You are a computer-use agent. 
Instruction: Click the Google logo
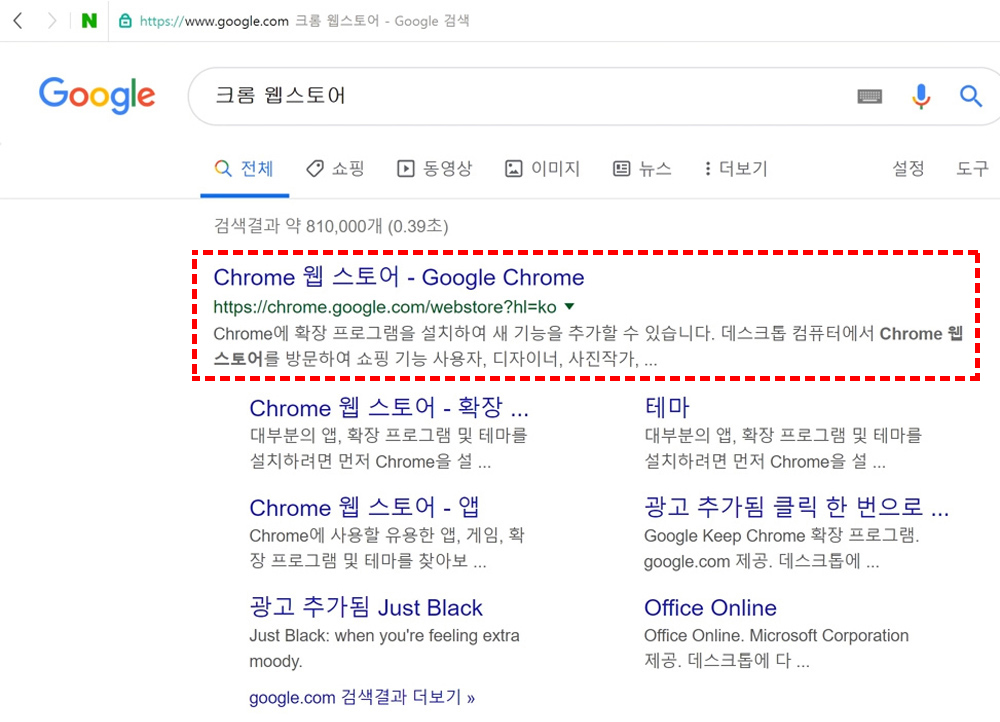coord(97,96)
